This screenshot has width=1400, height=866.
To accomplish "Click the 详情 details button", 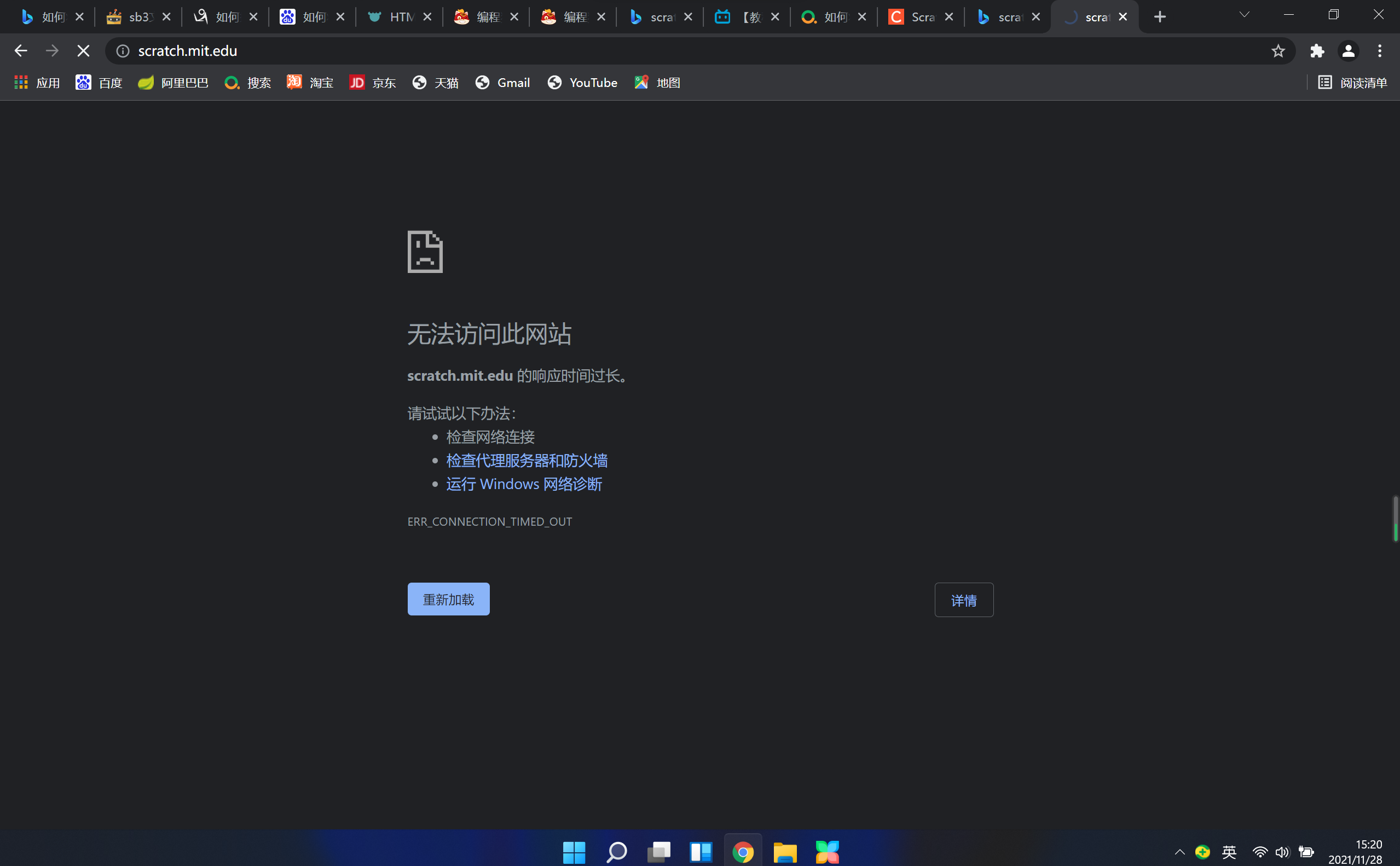I will click(x=964, y=600).
